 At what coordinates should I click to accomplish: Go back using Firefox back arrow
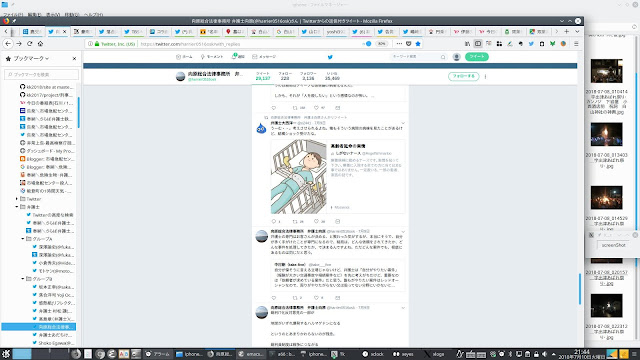click(x=8, y=44)
